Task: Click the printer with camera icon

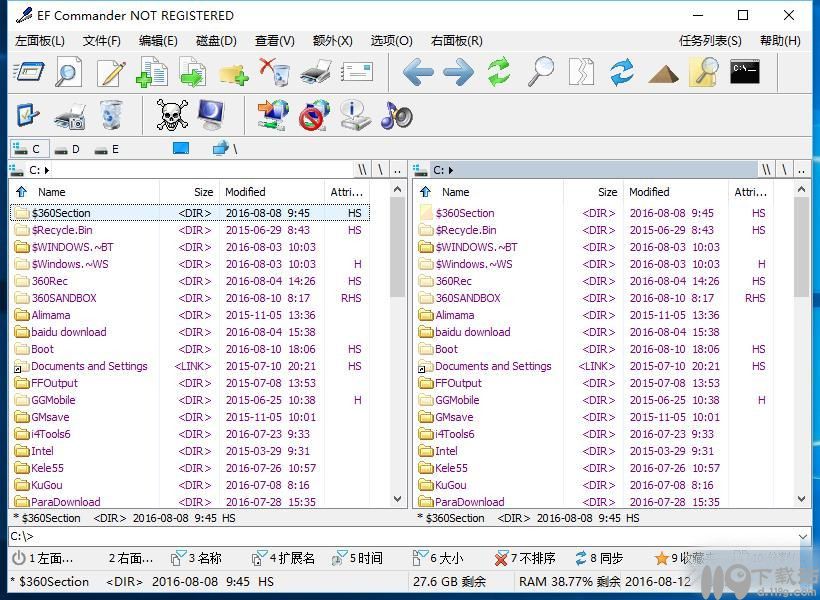Action: point(70,116)
